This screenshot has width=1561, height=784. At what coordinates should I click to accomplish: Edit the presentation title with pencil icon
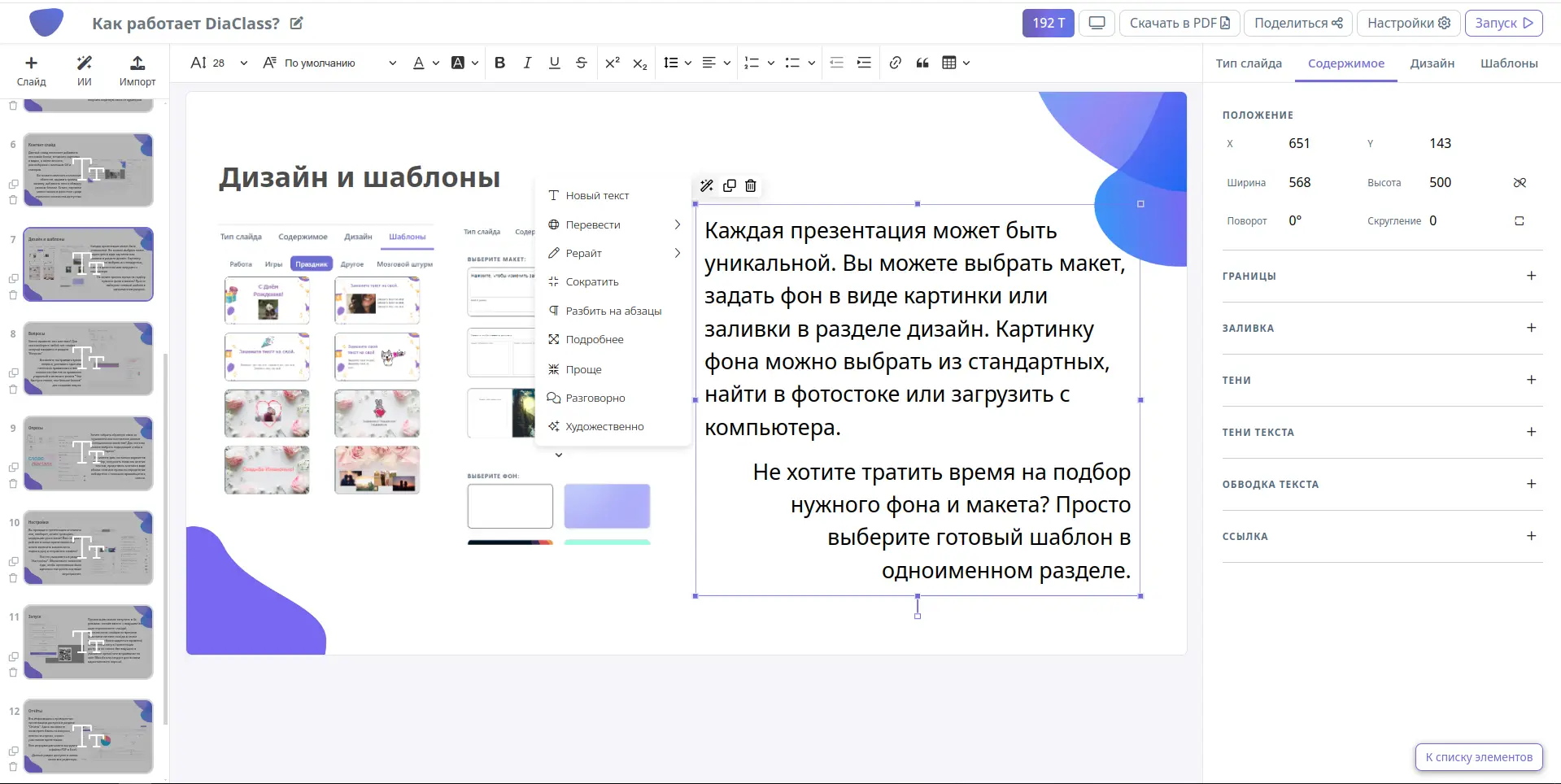[297, 23]
